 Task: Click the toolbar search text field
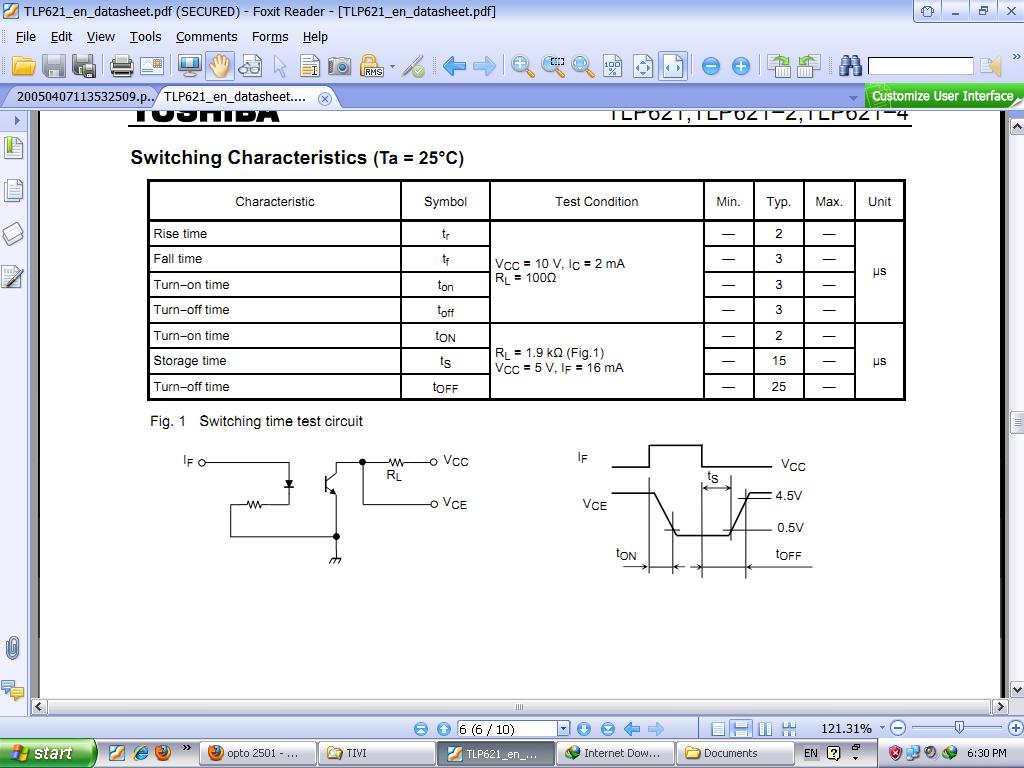[x=920, y=66]
